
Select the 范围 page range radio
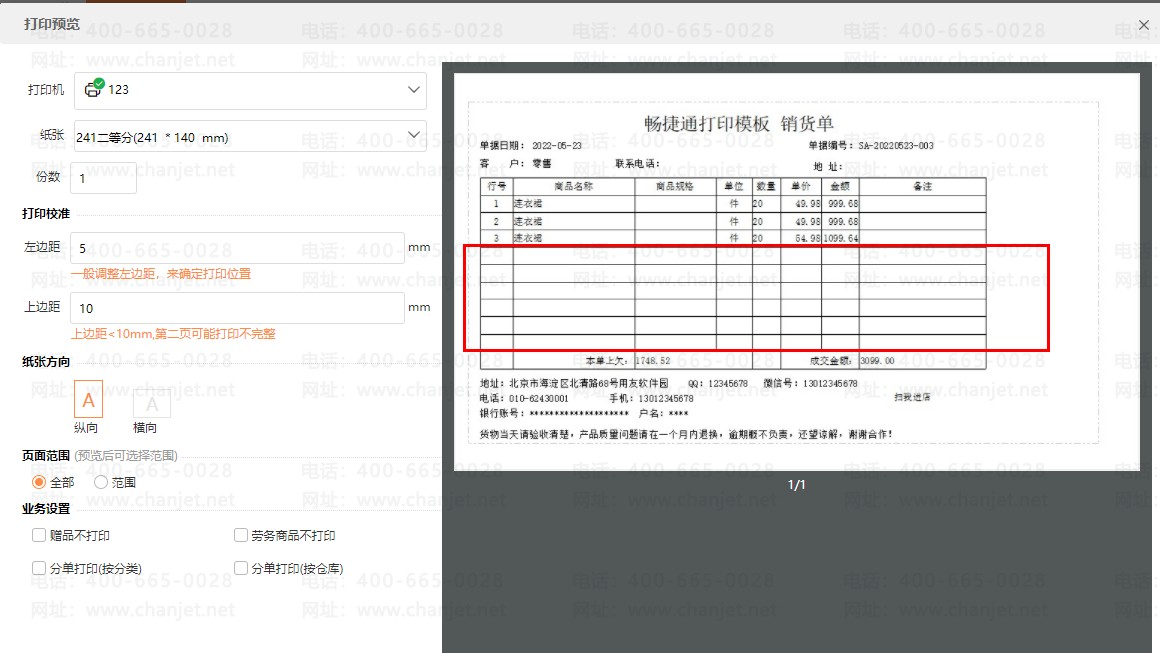coord(101,482)
